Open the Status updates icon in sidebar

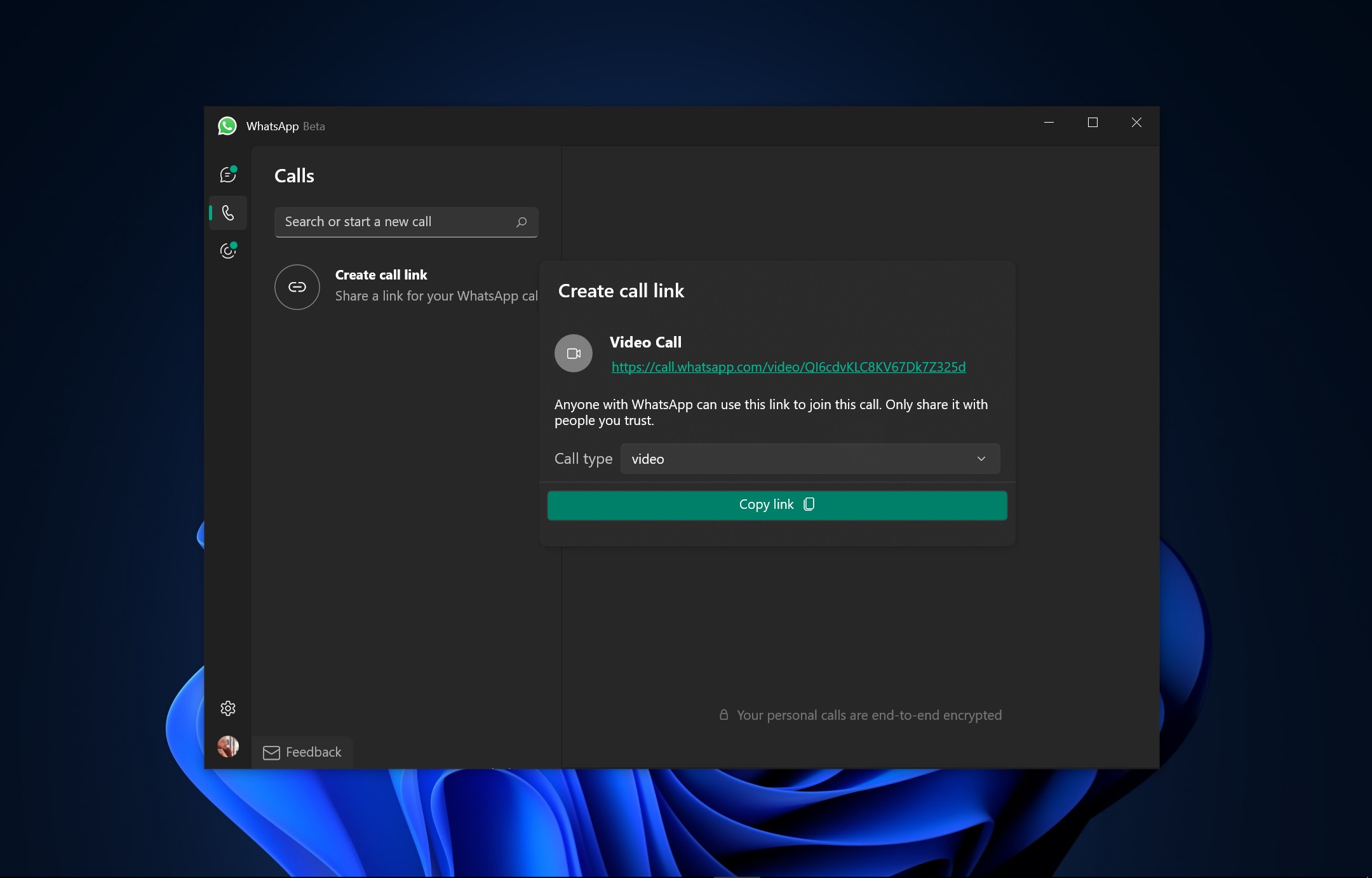(x=228, y=251)
